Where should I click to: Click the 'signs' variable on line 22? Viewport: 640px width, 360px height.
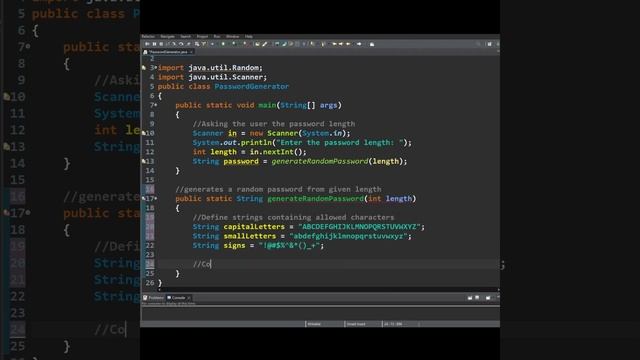click(234, 245)
